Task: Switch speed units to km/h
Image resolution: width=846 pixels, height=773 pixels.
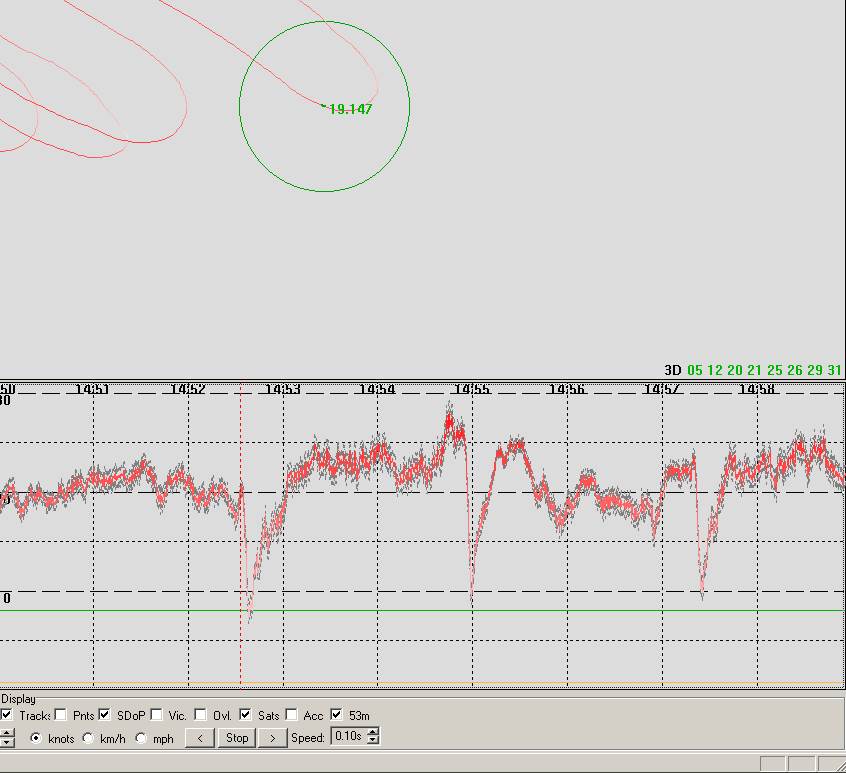Action: [x=89, y=739]
